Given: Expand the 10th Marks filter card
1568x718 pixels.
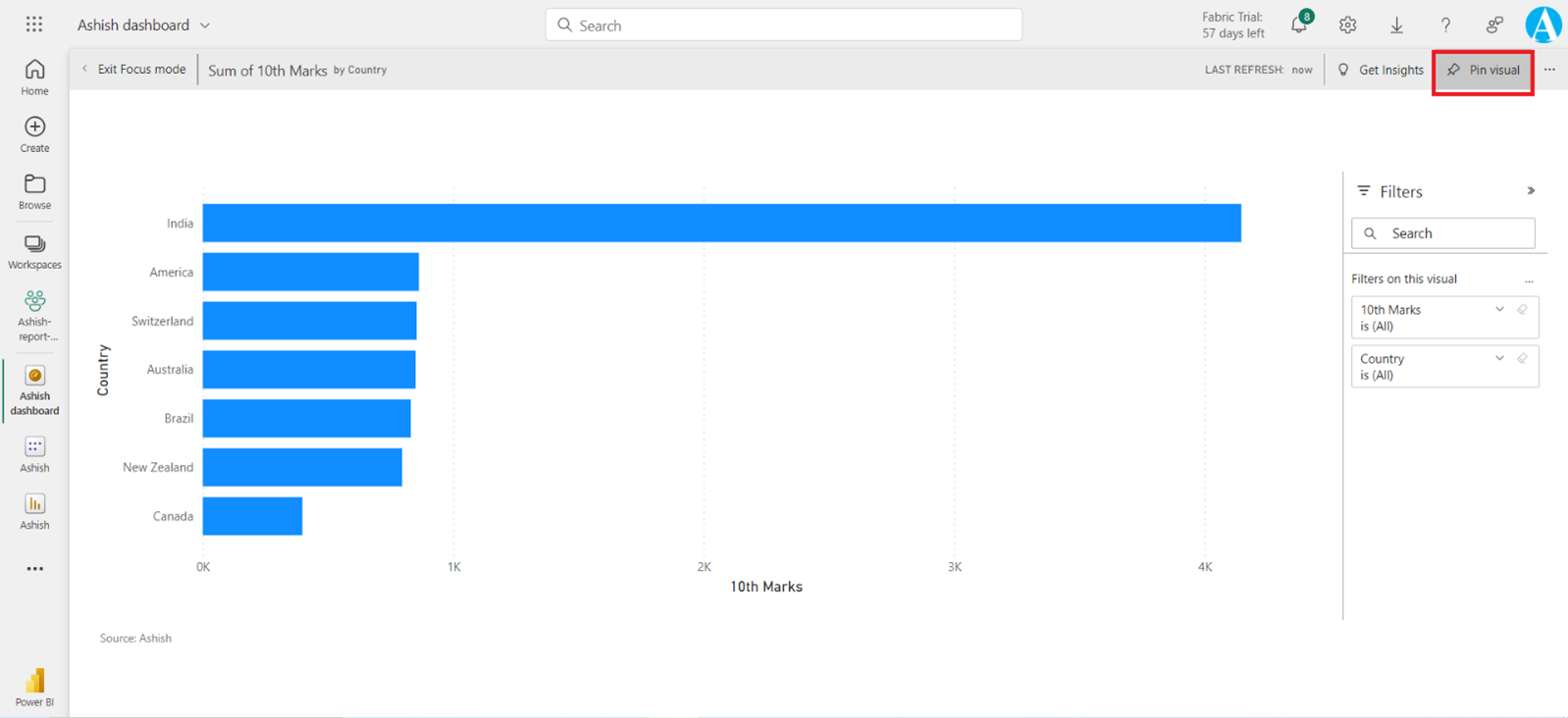Looking at the screenshot, I should [1499, 310].
